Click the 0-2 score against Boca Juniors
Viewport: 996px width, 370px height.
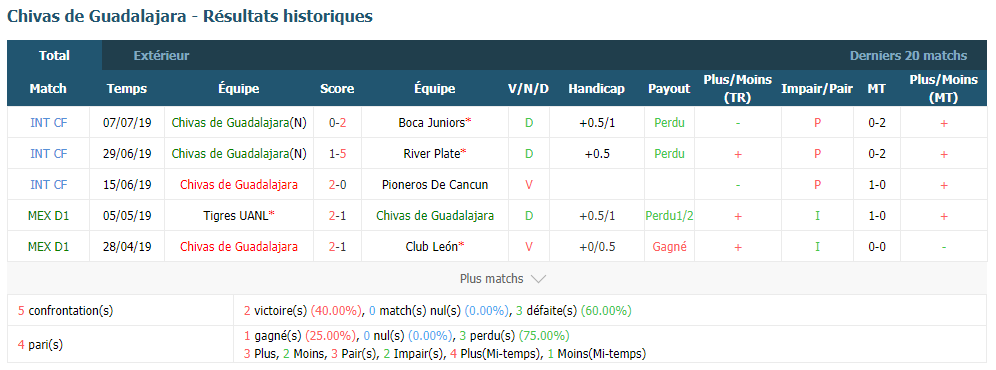[337, 123]
